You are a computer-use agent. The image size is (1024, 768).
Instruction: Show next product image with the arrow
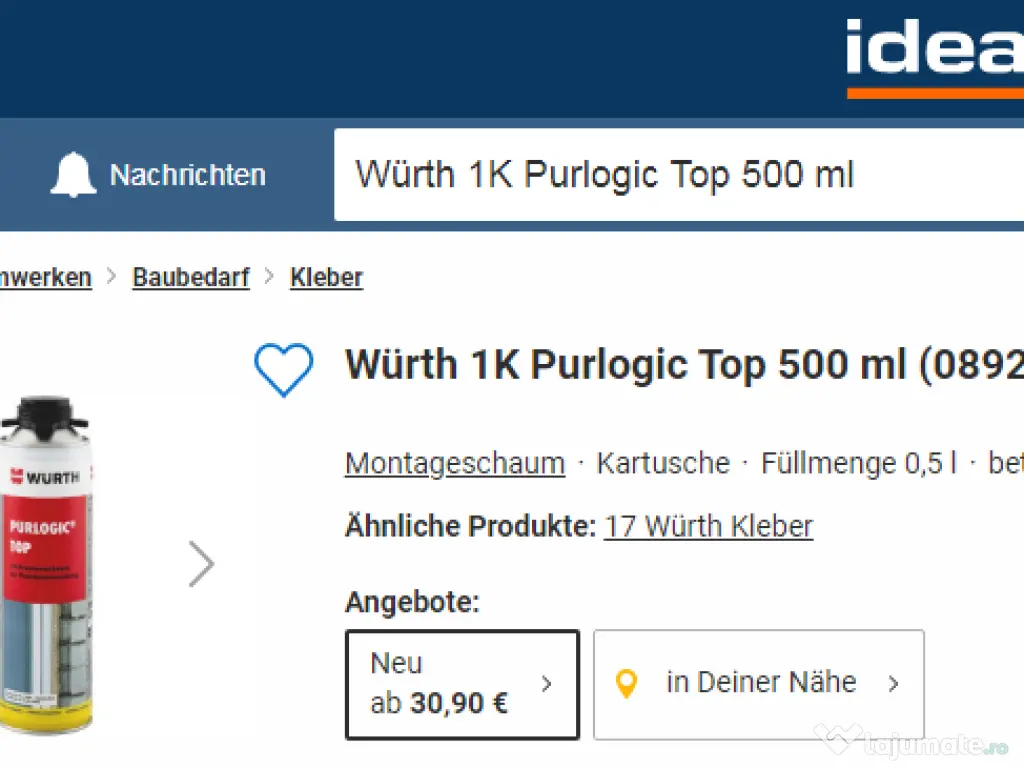(x=201, y=565)
